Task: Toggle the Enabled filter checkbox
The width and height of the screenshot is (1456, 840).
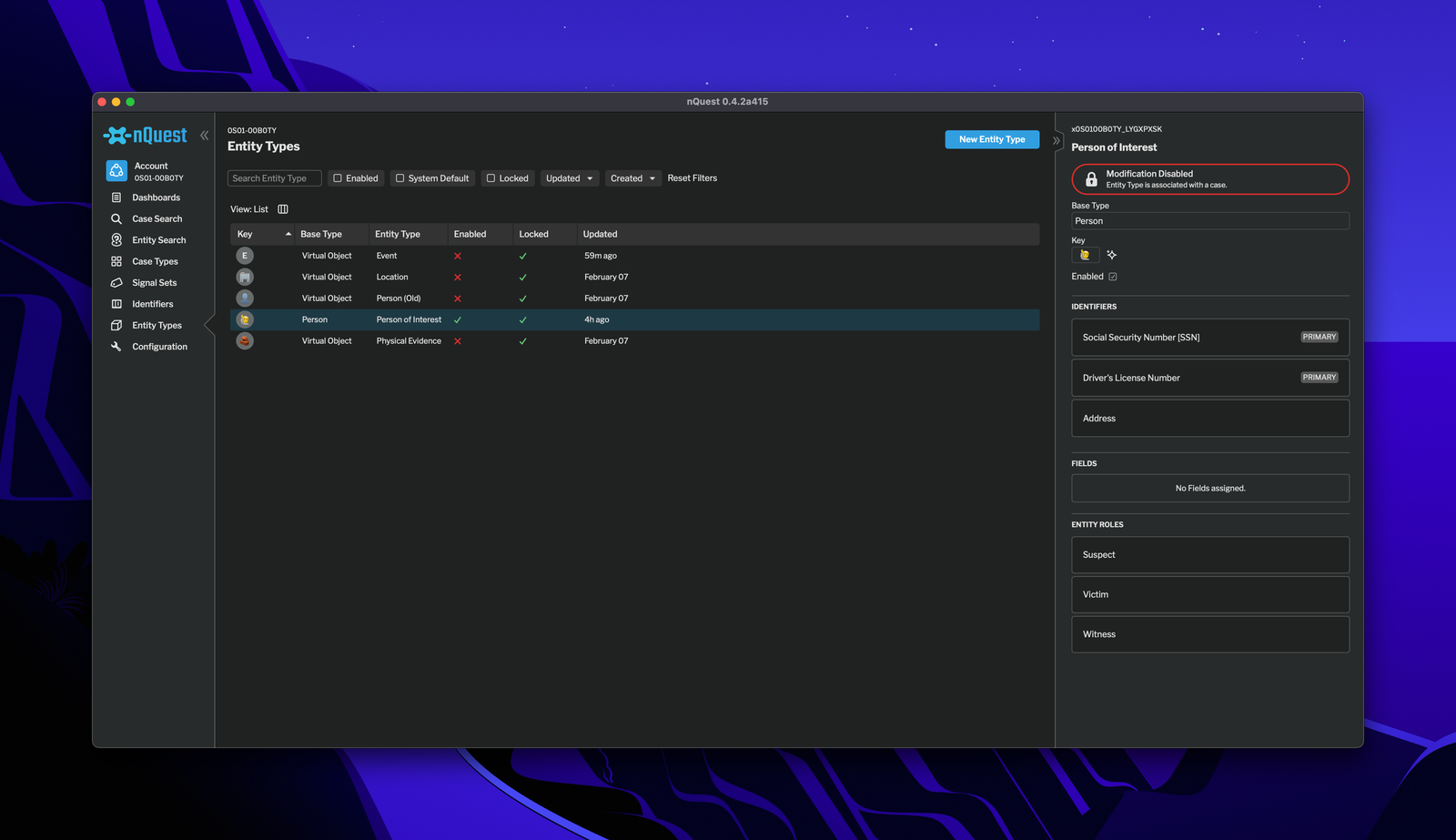Action: pos(338,178)
